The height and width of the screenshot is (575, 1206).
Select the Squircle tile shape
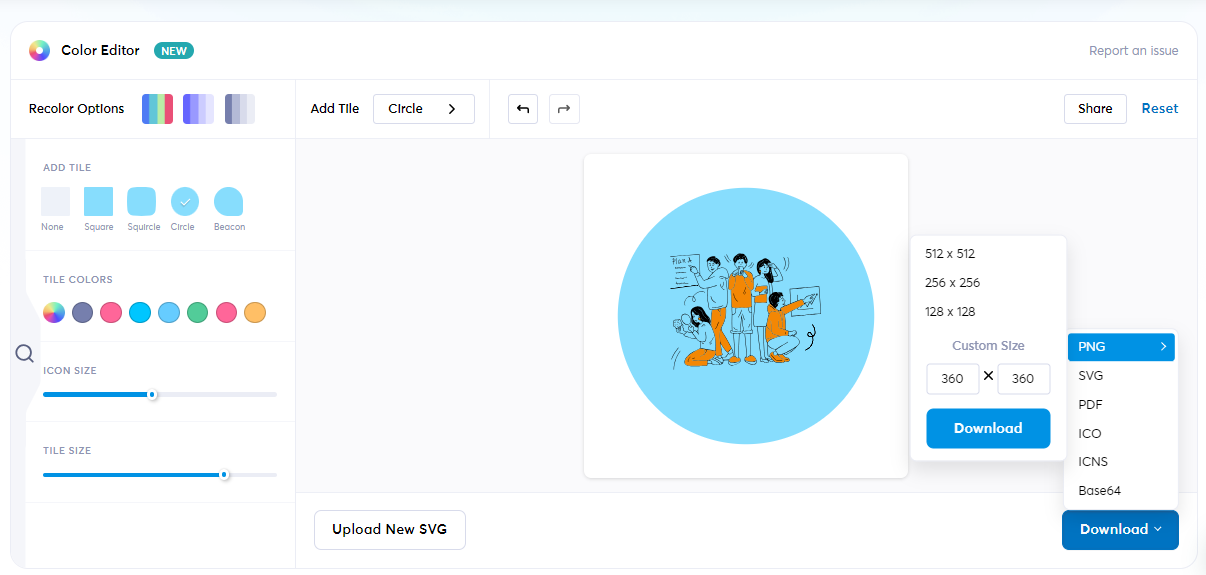[141, 202]
